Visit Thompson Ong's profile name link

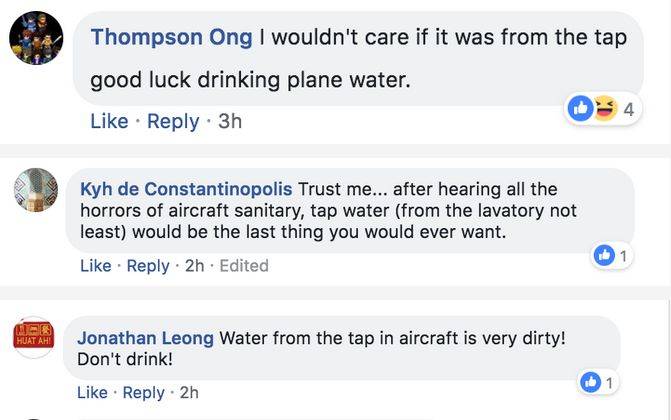[x=171, y=37]
